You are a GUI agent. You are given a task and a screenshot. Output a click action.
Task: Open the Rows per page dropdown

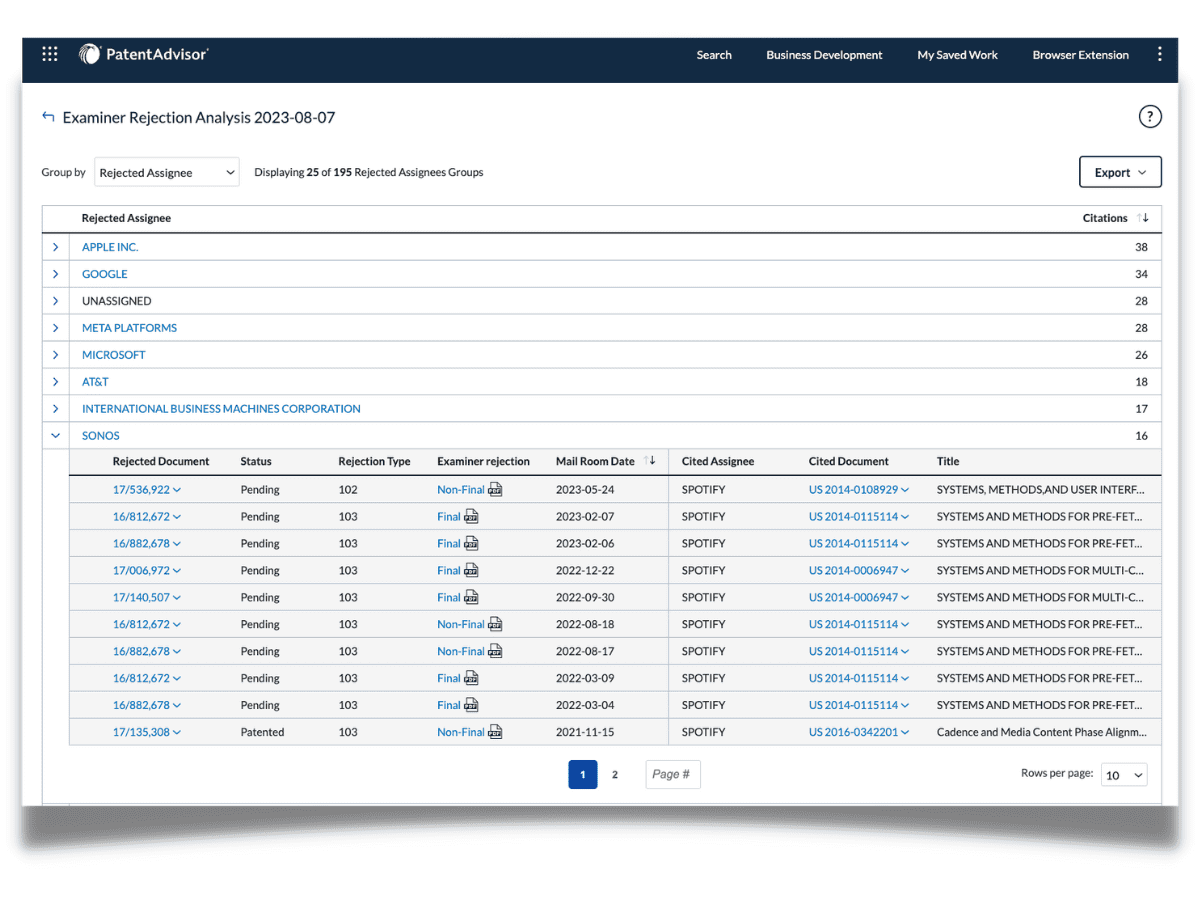[1124, 775]
